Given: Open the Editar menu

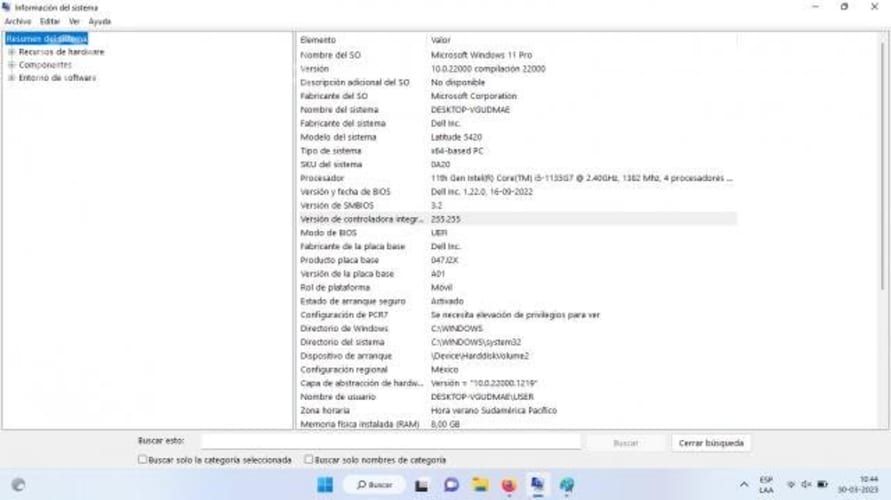Looking at the screenshot, I should point(49,21).
